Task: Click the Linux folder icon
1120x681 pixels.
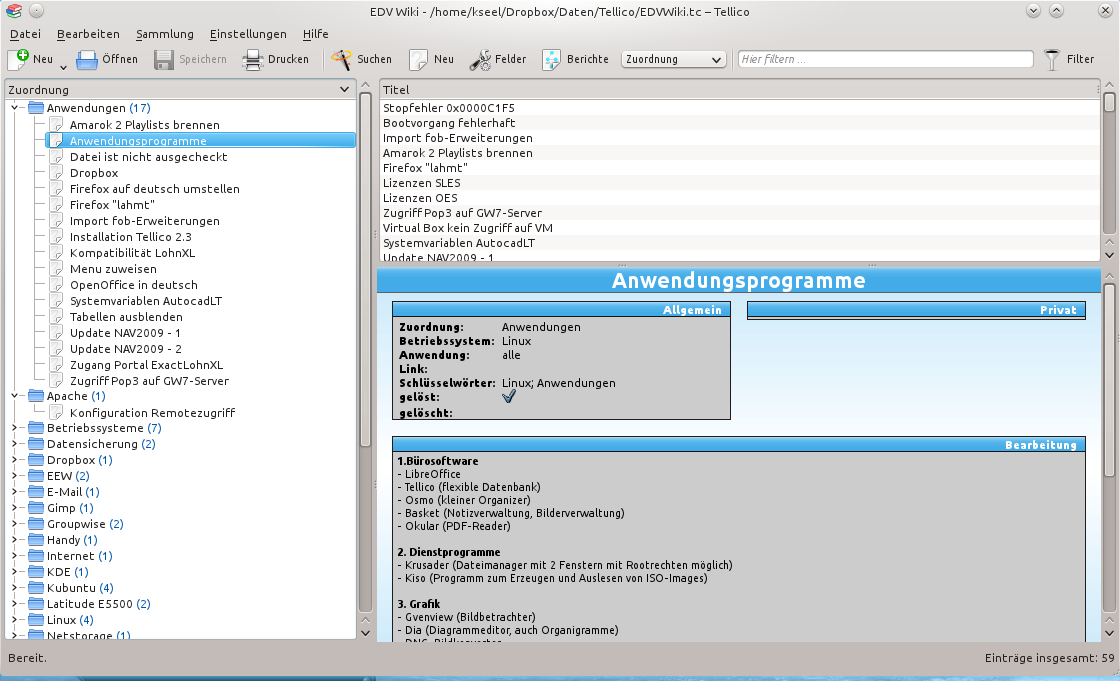Action: point(36,620)
